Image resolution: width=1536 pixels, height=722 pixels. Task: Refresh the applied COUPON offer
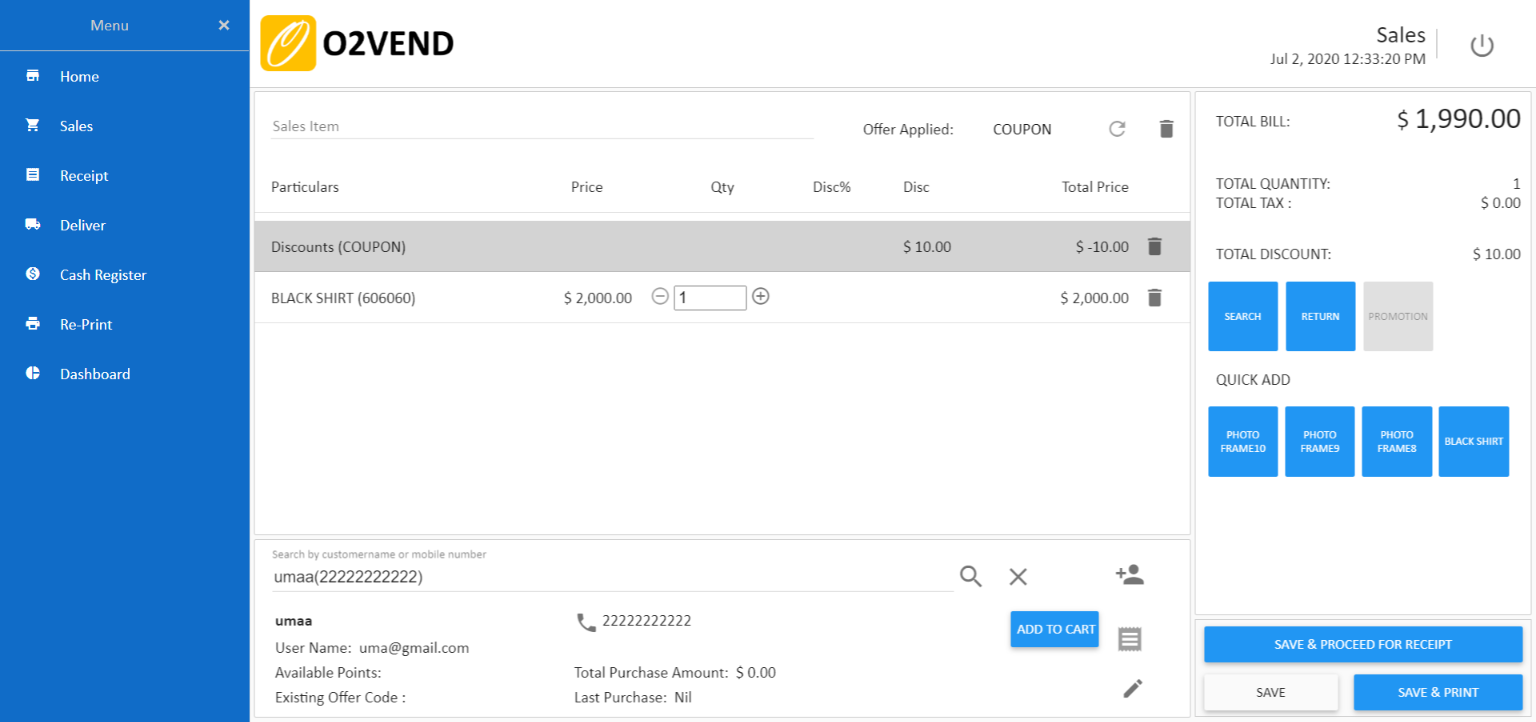coord(1117,129)
